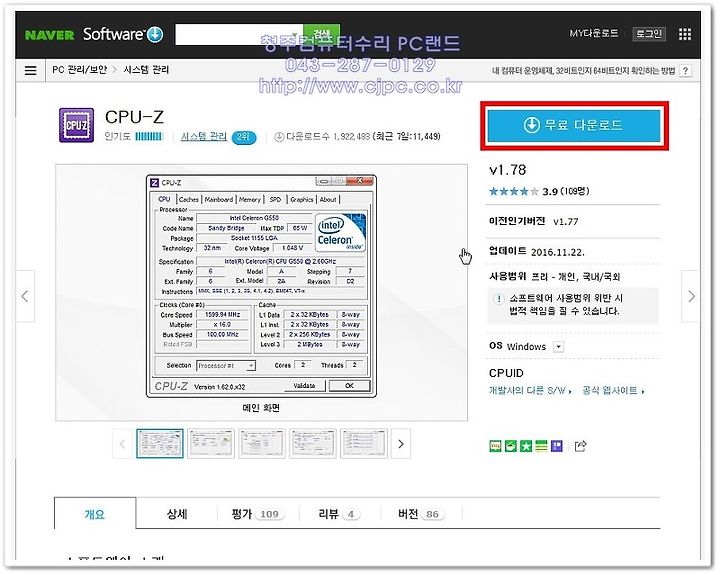Click the download count icon
Screen dimensions: 720x575
(x=278, y=136)
